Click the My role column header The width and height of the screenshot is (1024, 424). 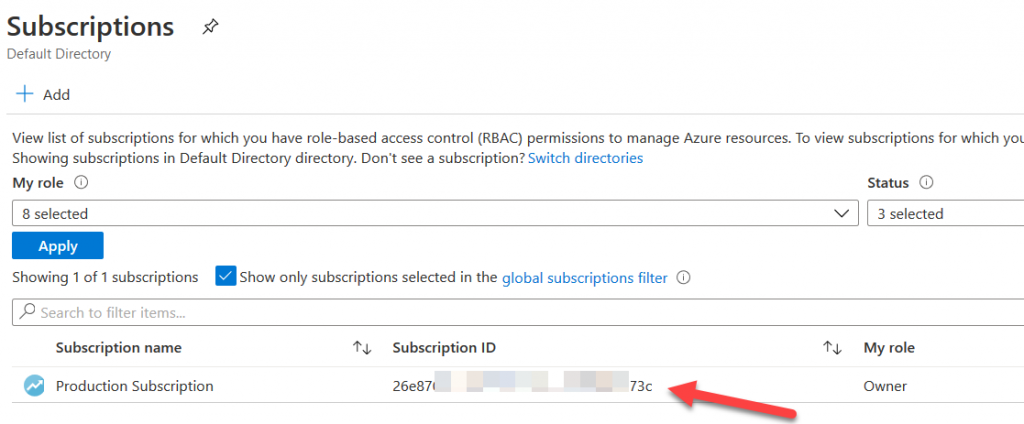pyautogui.click(x=889, y=348)
